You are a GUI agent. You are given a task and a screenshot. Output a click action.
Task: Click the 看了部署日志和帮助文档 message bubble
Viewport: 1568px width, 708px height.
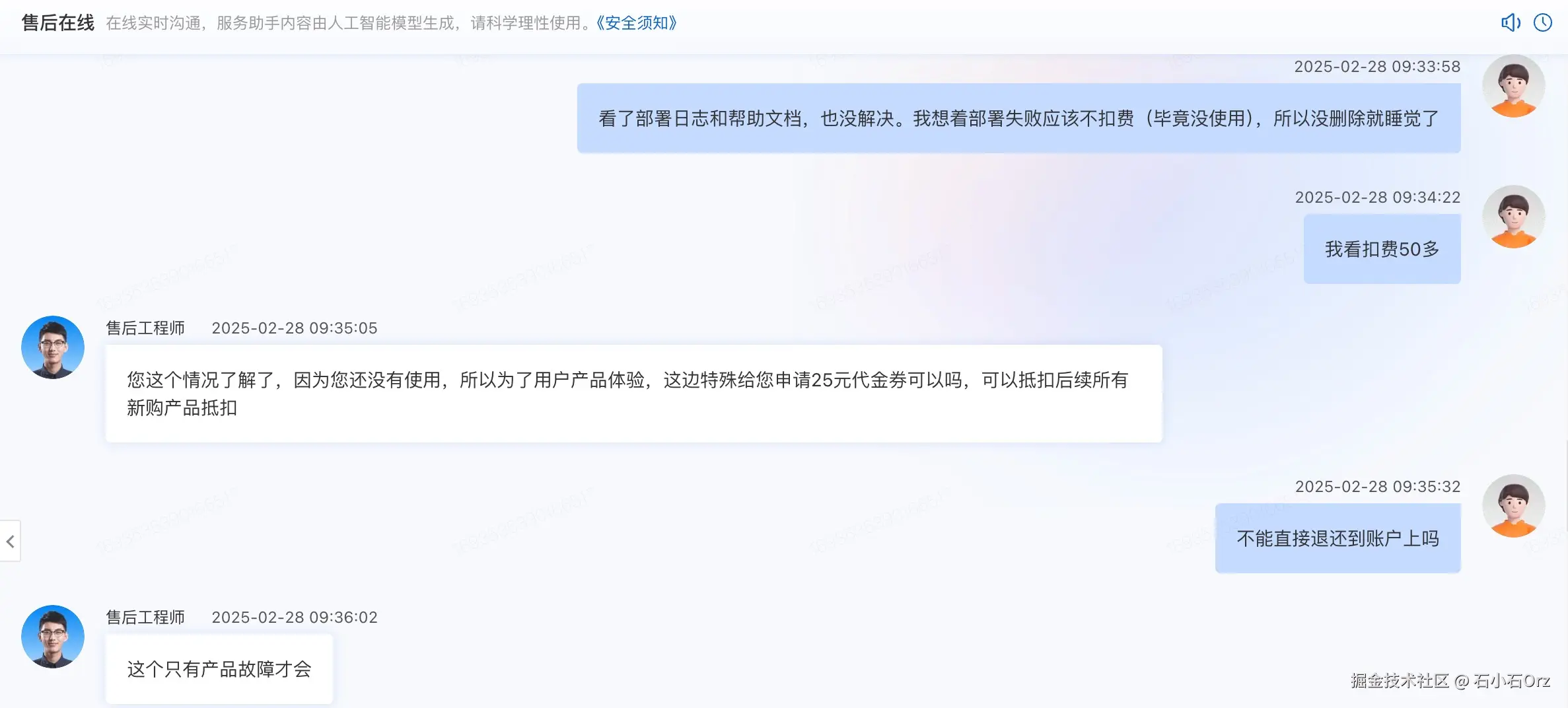pos(1019,118)
